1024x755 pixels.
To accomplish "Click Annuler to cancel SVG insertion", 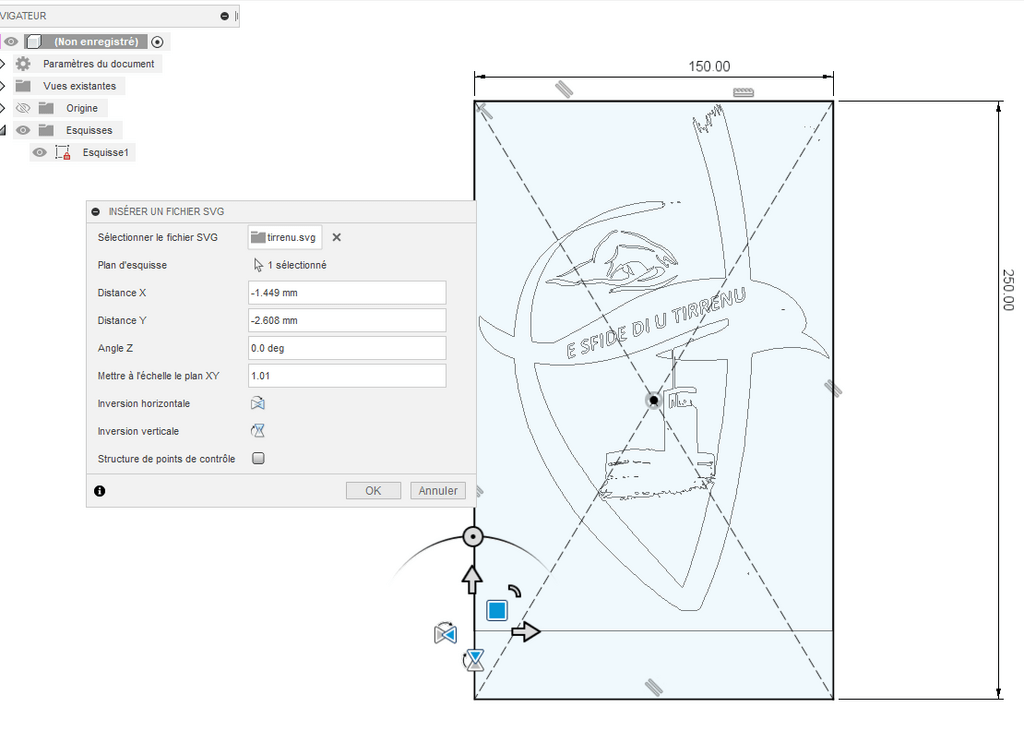I will 438,491.
